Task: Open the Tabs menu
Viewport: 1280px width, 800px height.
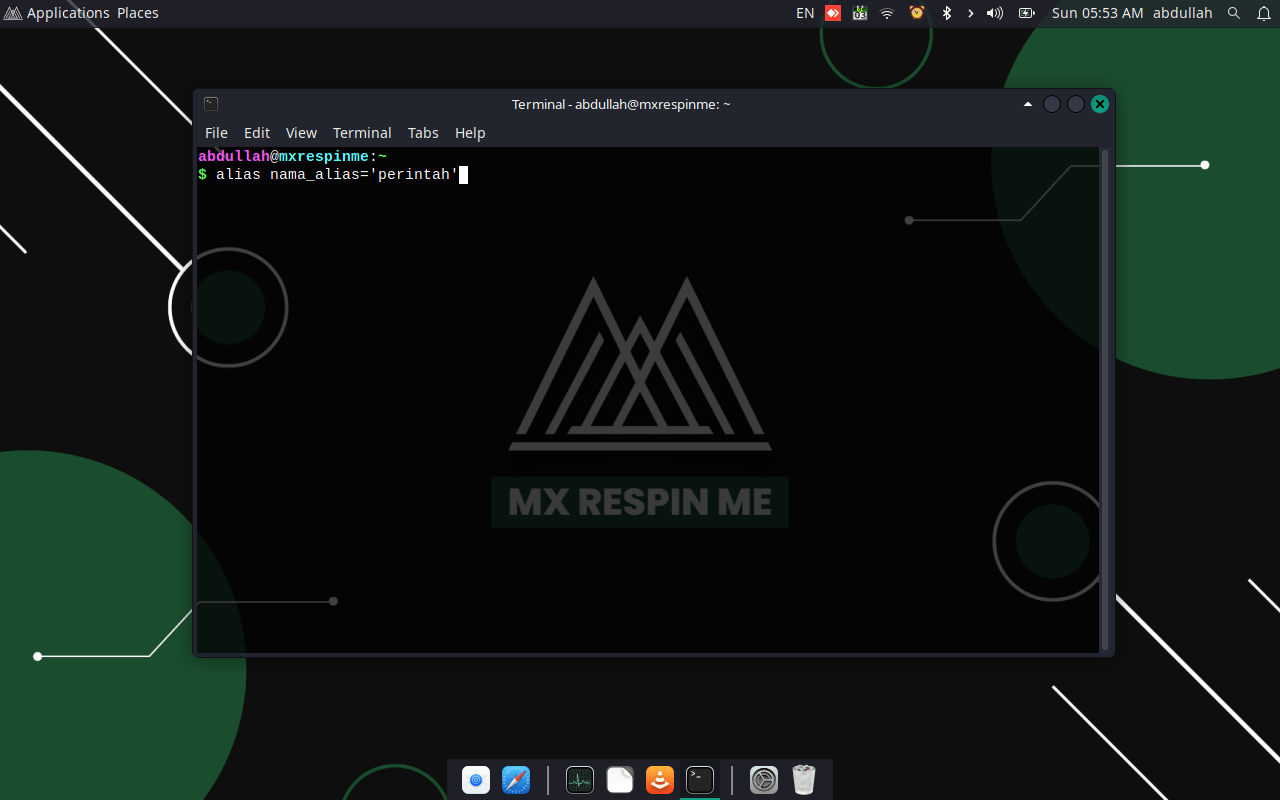Action: 423,133
